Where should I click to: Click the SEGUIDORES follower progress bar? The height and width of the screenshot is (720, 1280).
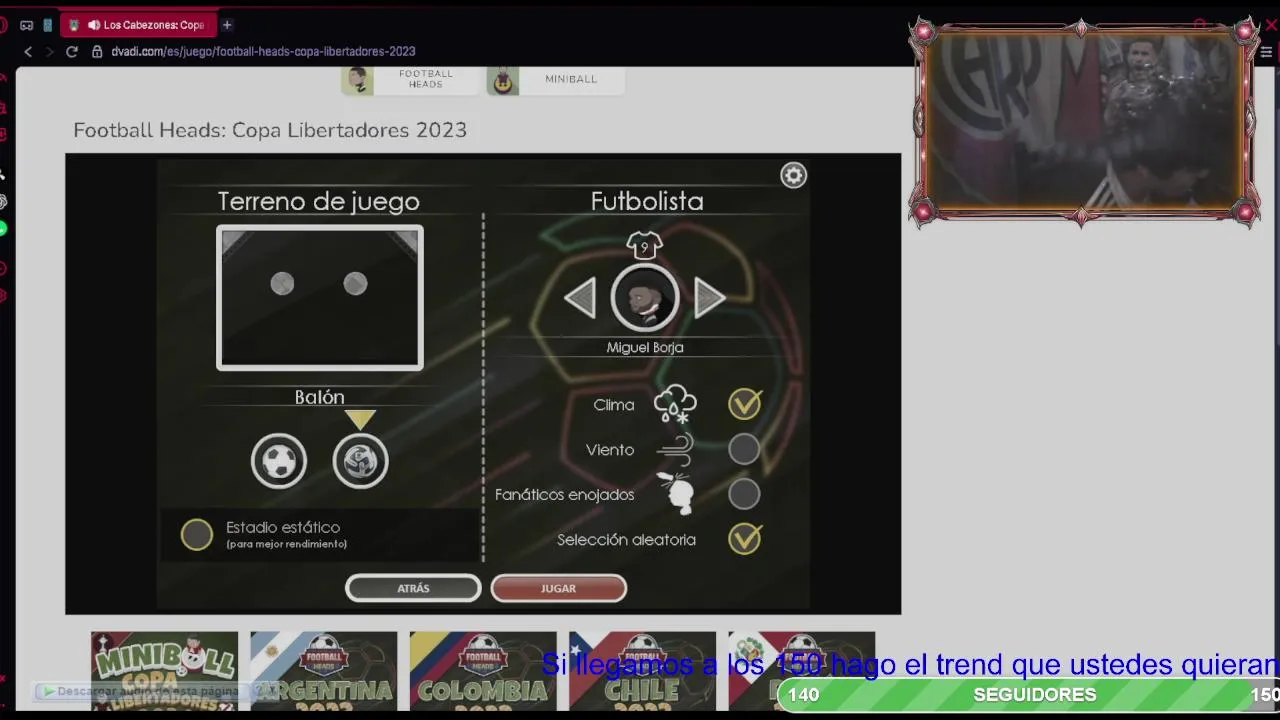click(1030, 694)
